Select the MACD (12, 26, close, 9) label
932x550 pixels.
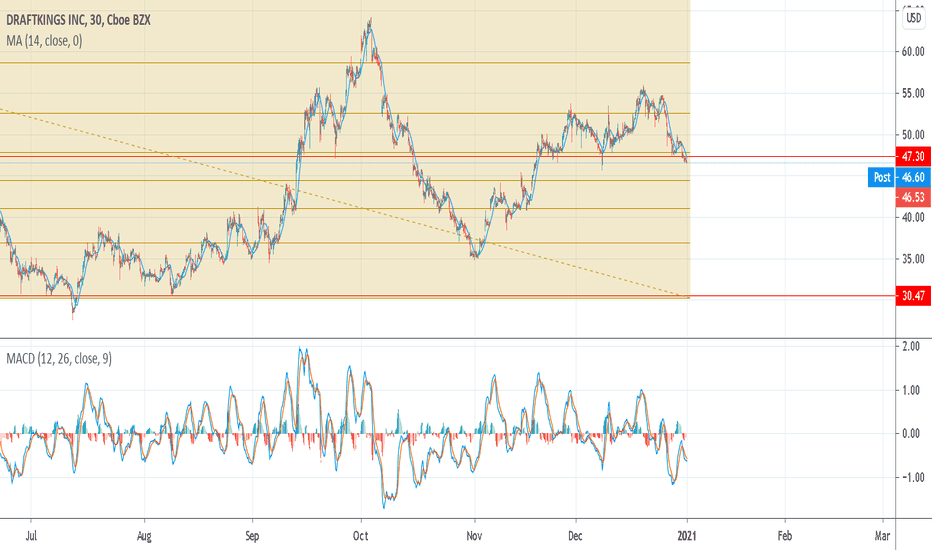(59, 359)
